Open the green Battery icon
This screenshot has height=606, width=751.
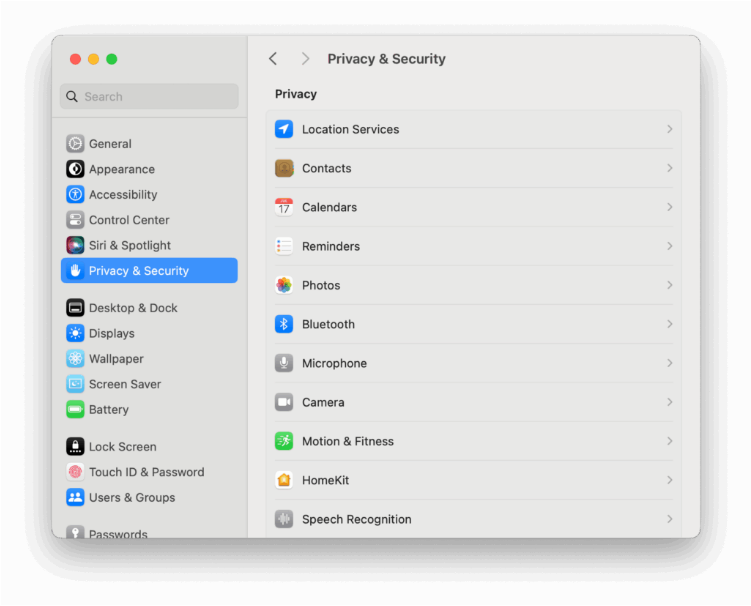click(75, 410)
